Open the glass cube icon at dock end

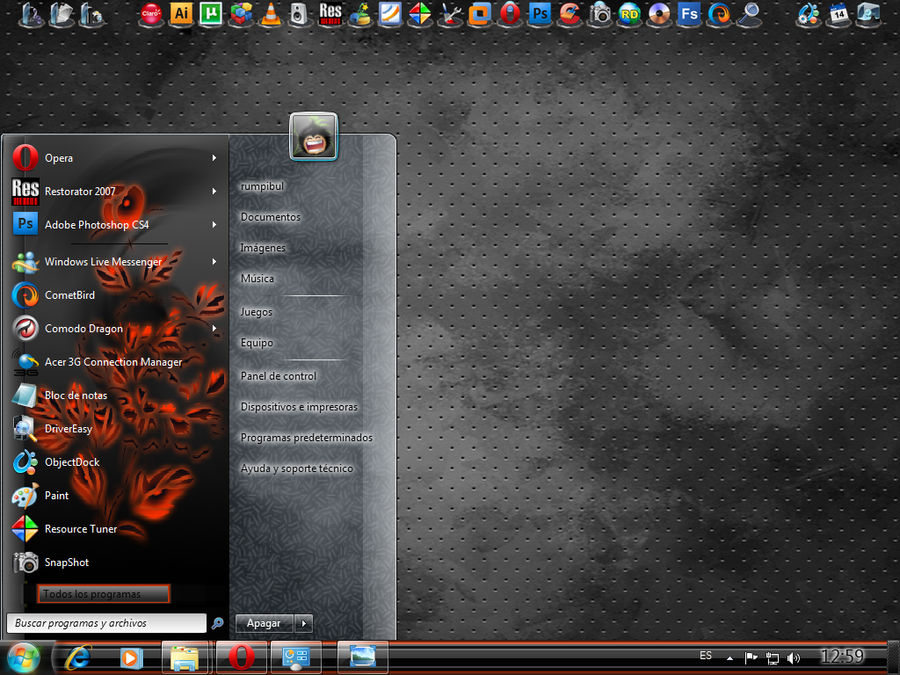point(868,14)
